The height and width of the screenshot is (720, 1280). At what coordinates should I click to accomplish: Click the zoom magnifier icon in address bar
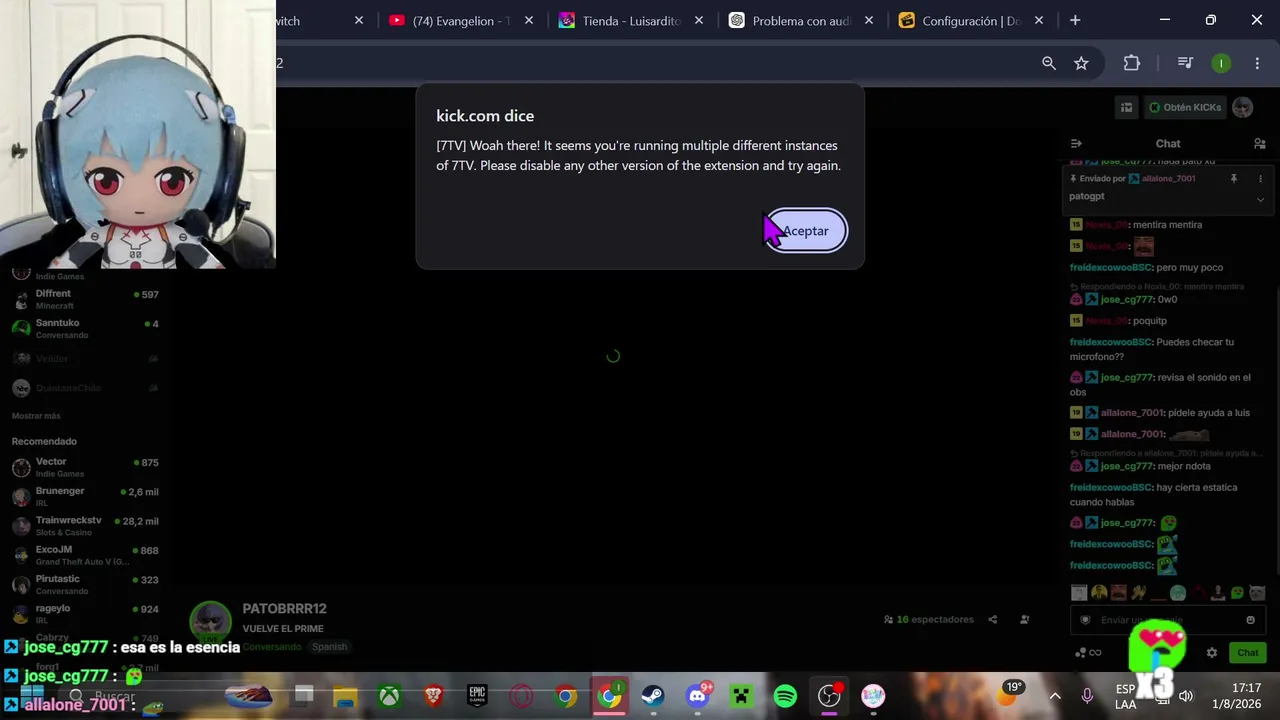pos(1049,63)
